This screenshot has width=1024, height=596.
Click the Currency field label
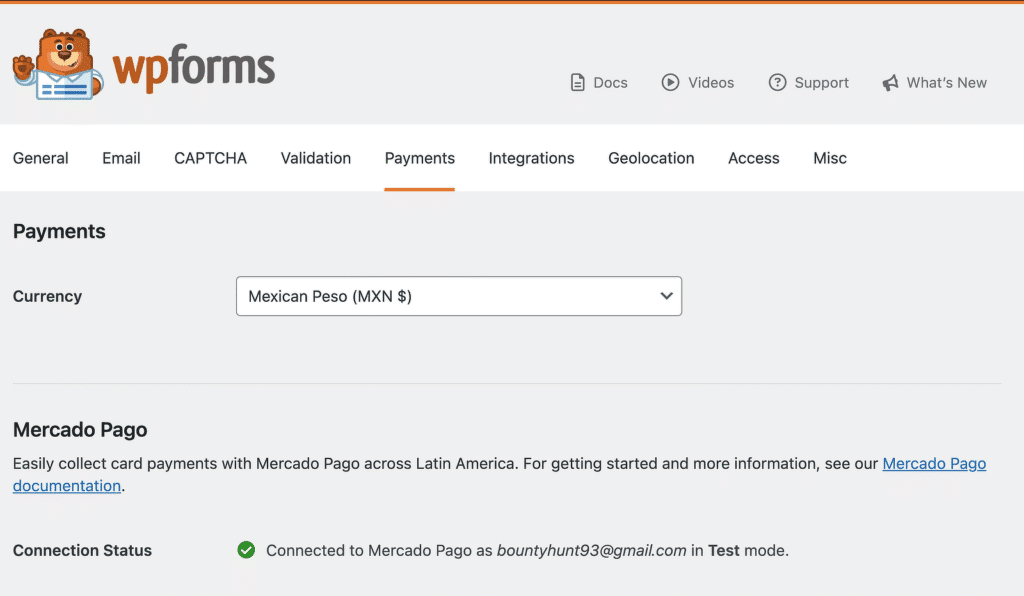click(x=48, y=296)
